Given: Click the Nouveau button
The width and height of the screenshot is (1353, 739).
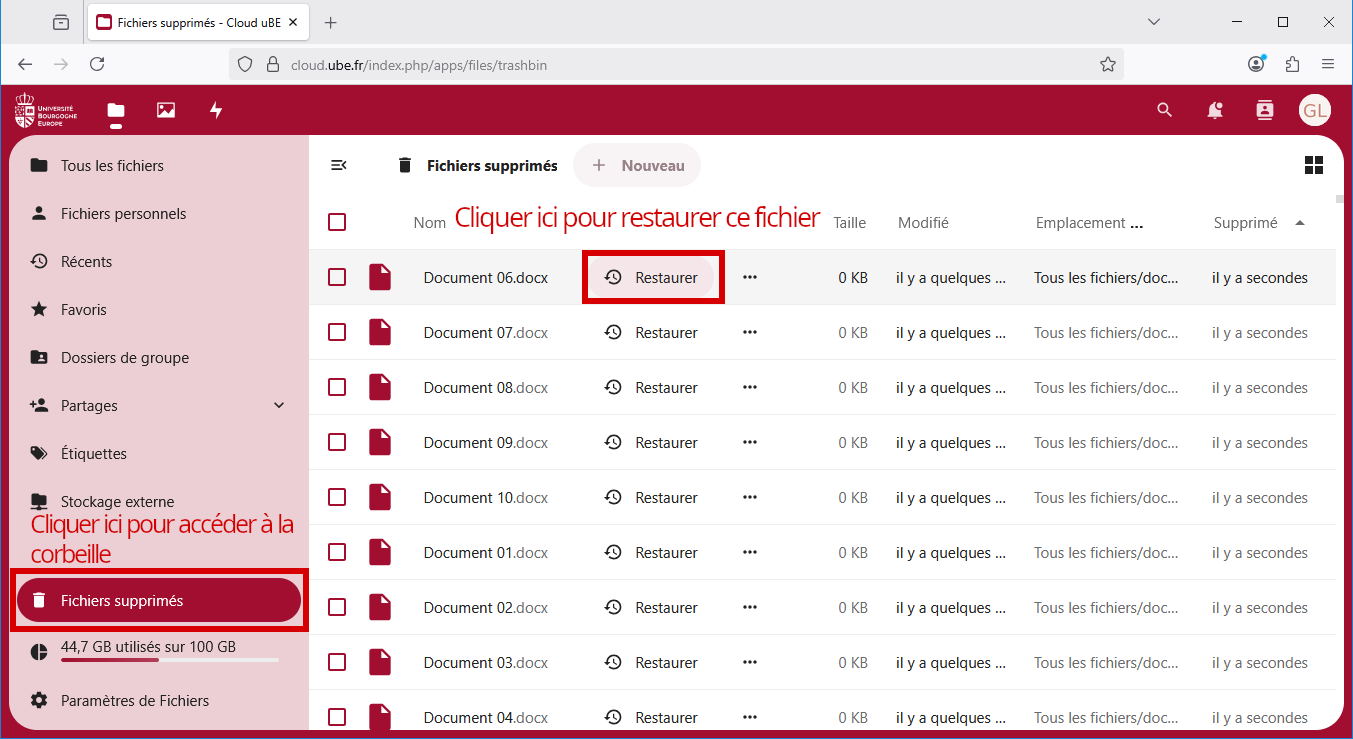Looking at the screenshot, I should 637,166.
